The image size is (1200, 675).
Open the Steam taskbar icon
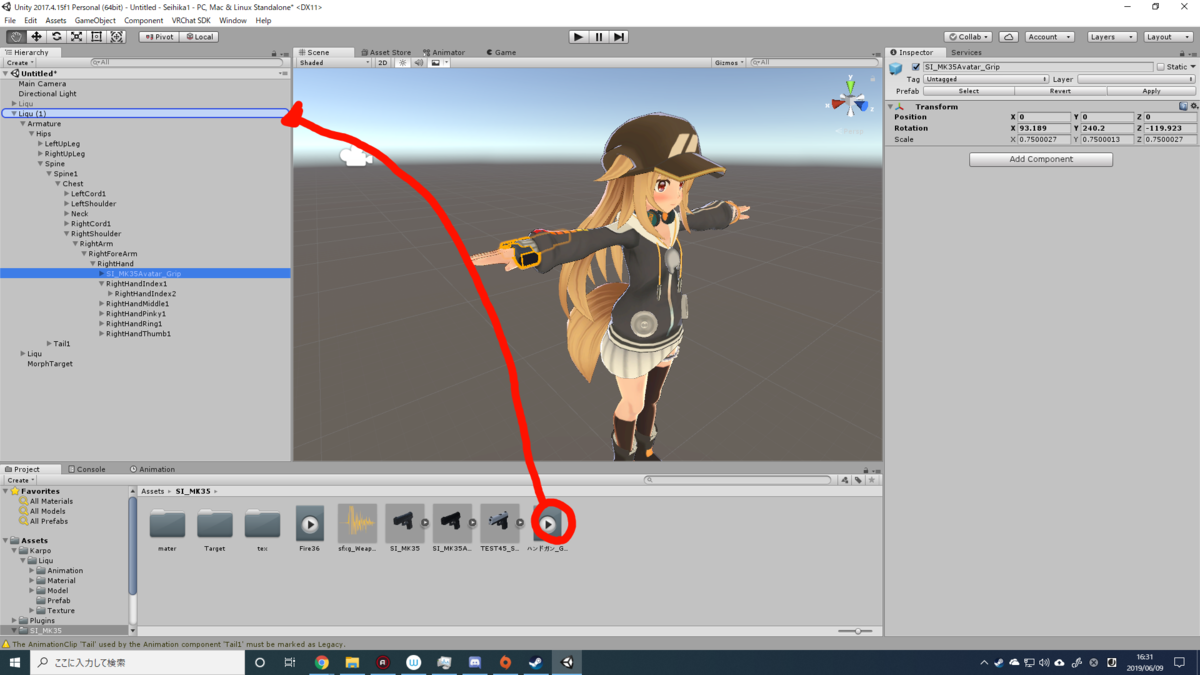click(x=536, y=662)
